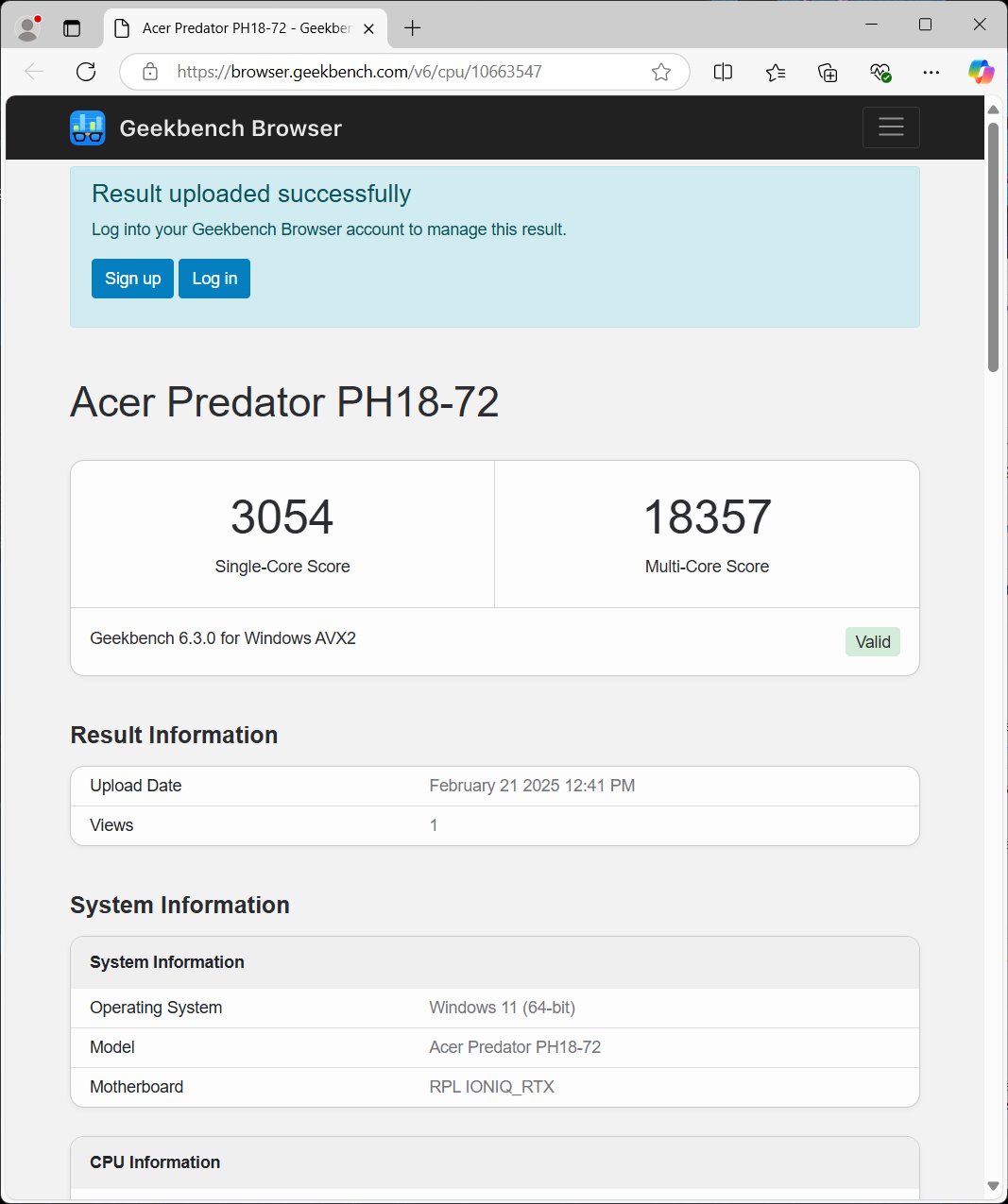Click the Log in button
1008x1204 pixels.
[214, 279]
